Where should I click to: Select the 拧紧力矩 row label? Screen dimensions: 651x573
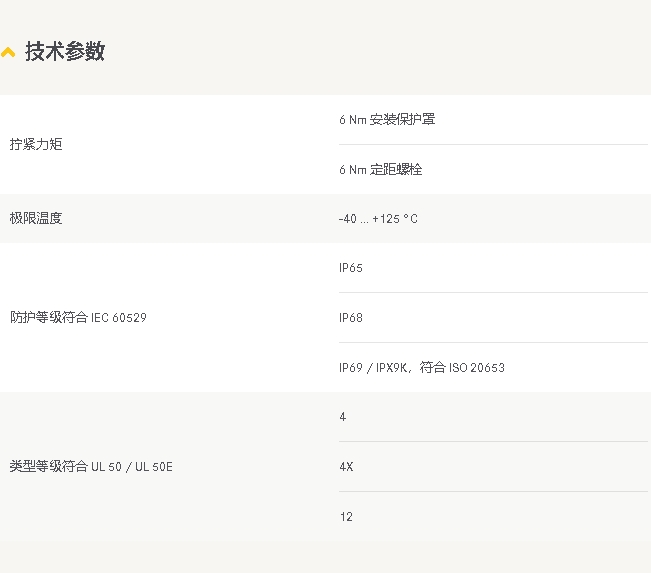coord(36,144)
